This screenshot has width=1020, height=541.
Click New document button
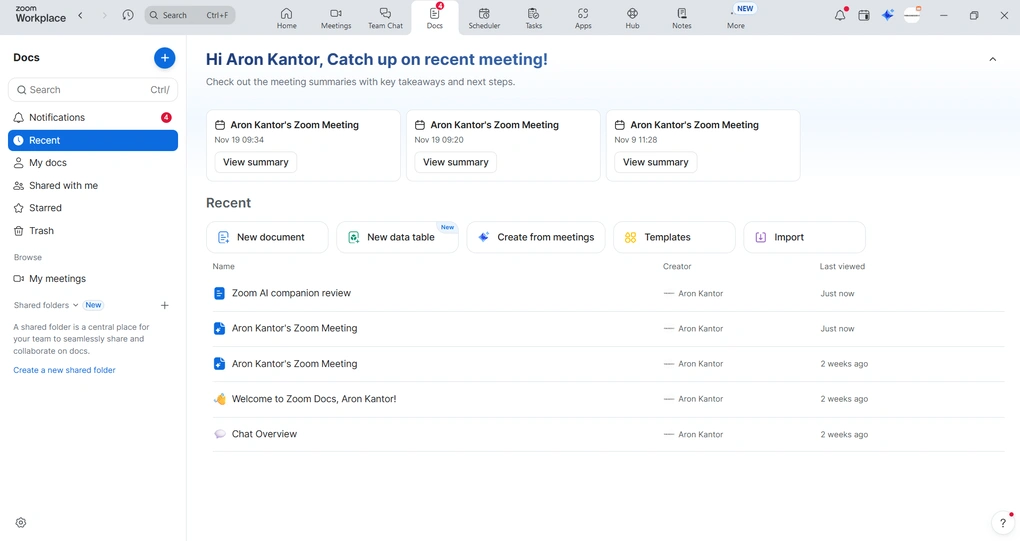(x=267, y=237)
